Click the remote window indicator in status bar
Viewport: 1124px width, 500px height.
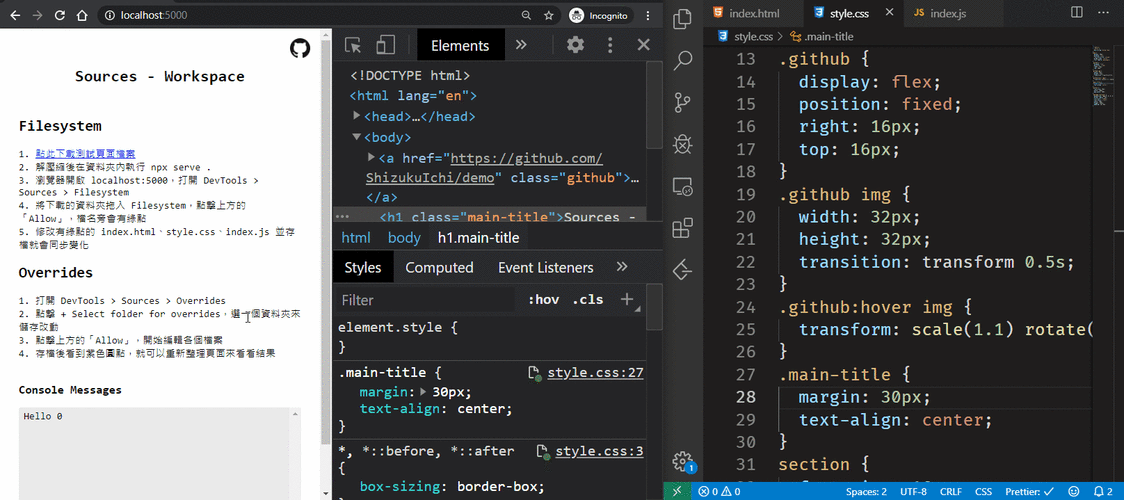(x=677, y=492)
